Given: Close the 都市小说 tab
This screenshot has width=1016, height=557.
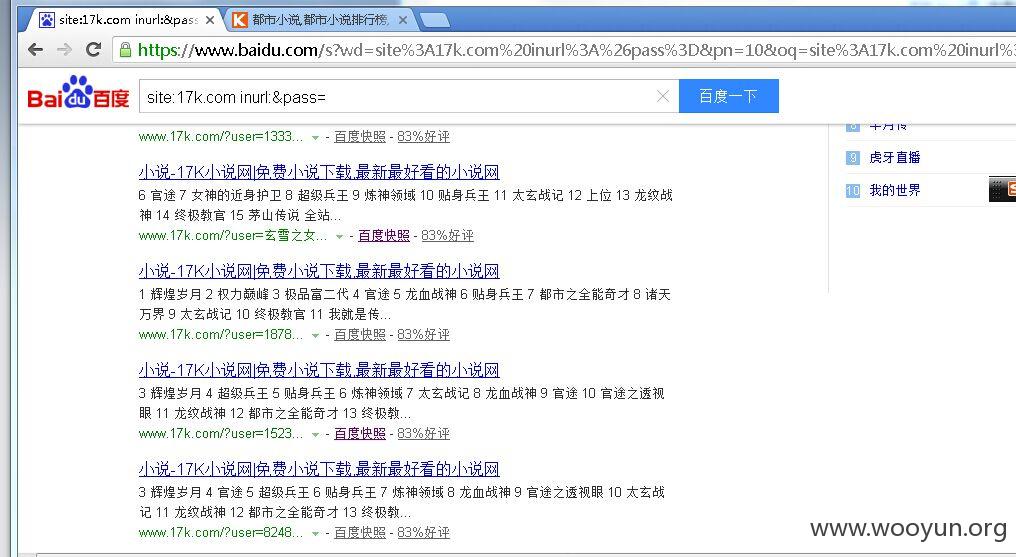Looking at the screenshot, I should coord(403,20).
